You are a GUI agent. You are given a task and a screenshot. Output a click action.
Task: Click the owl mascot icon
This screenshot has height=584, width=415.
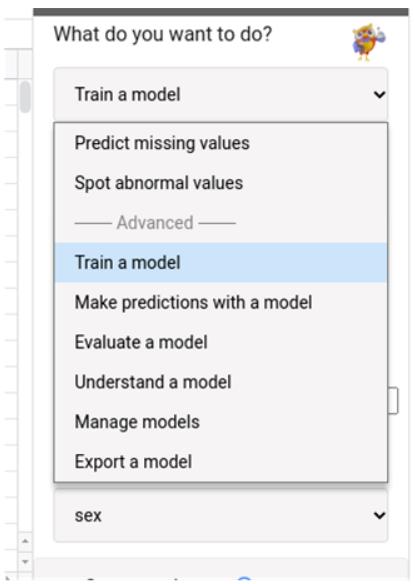pos(368,42)
